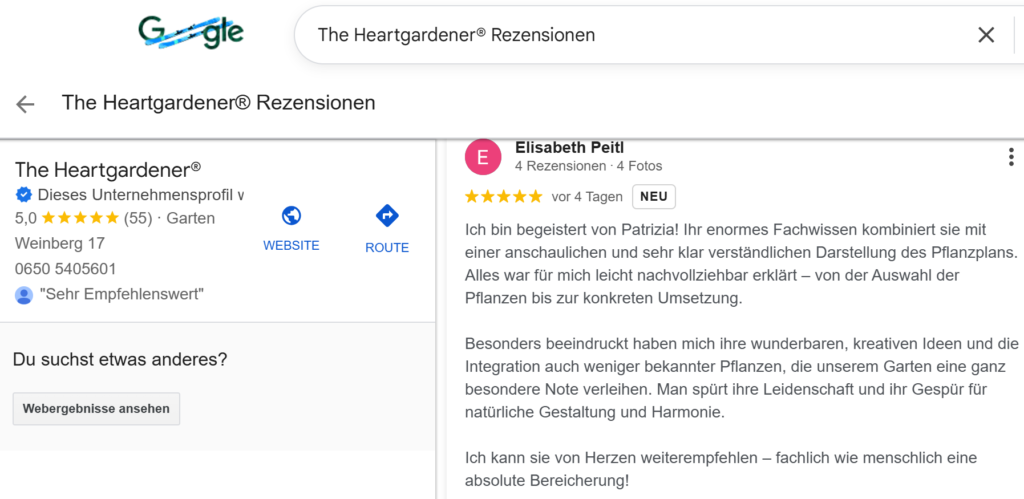Click the five-star rating on Elisabeth's review
This screenshot has width=1024, height=499.
[x=504, y=197]
